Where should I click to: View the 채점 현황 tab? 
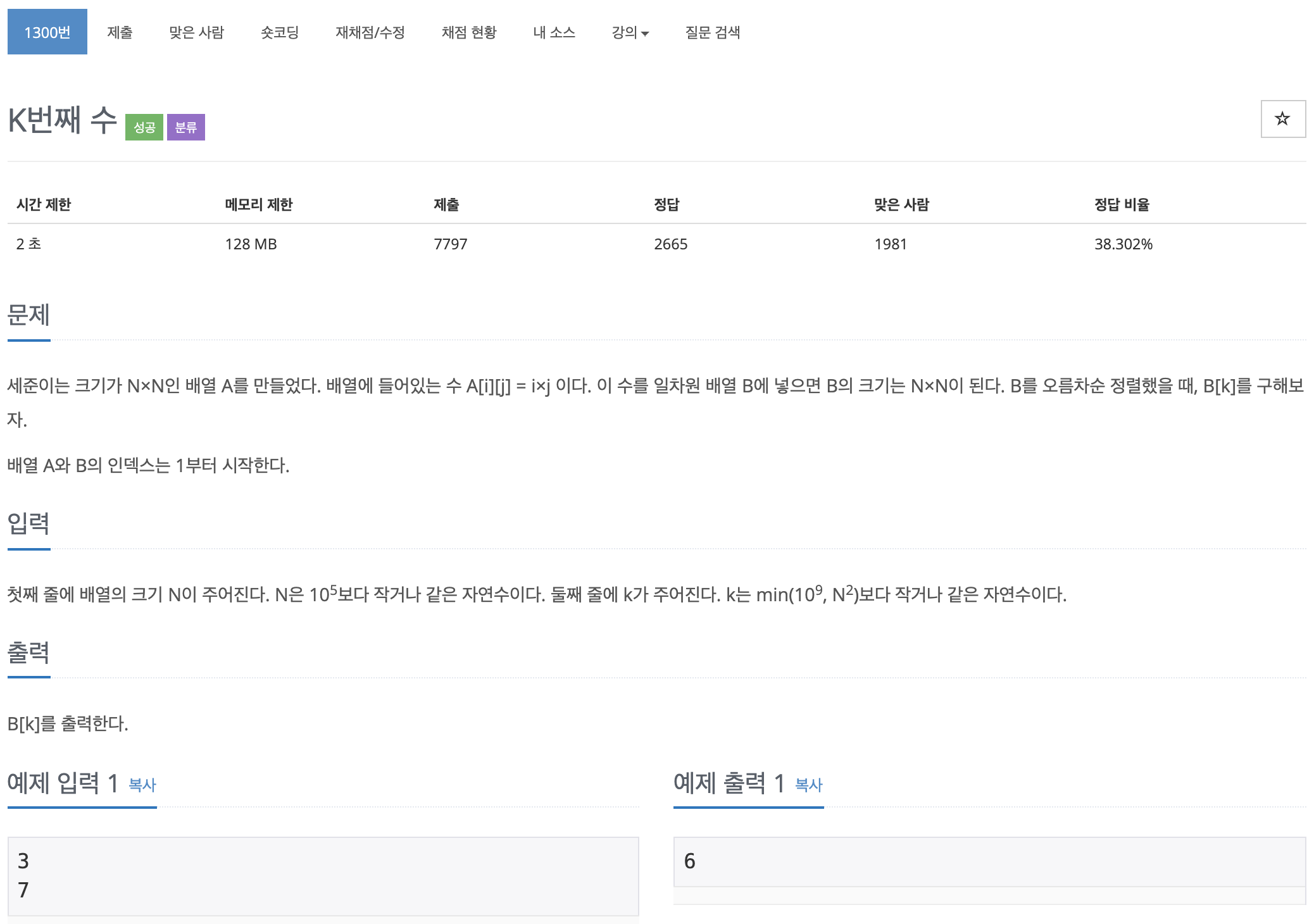tap(469, 32)
